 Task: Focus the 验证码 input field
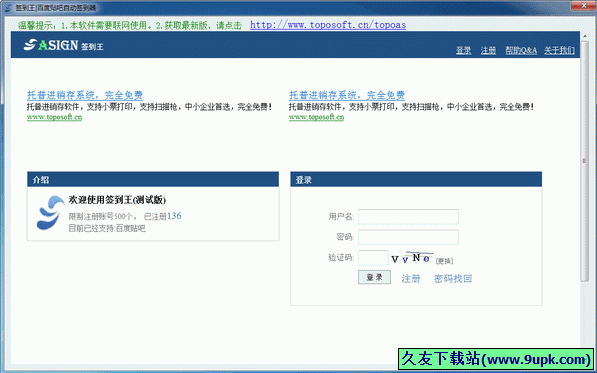tap(373, 258)
